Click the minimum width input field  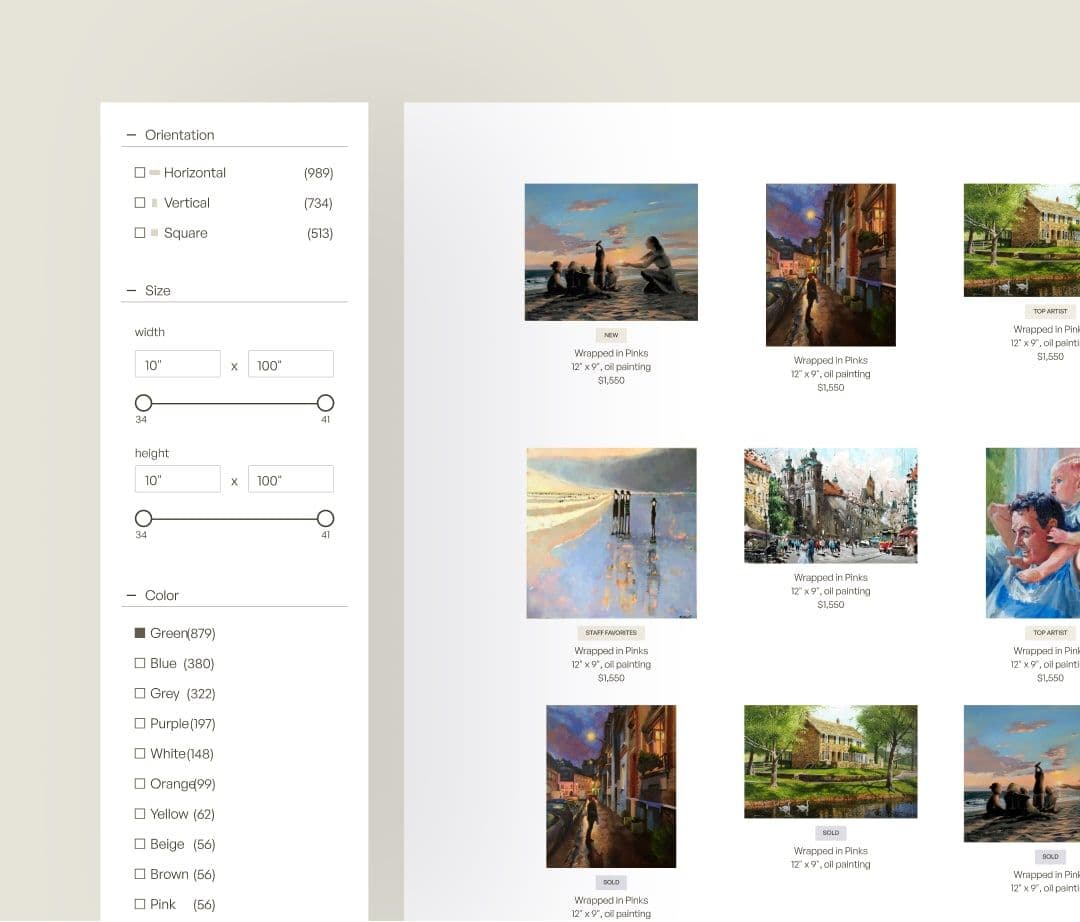point(177,365)
